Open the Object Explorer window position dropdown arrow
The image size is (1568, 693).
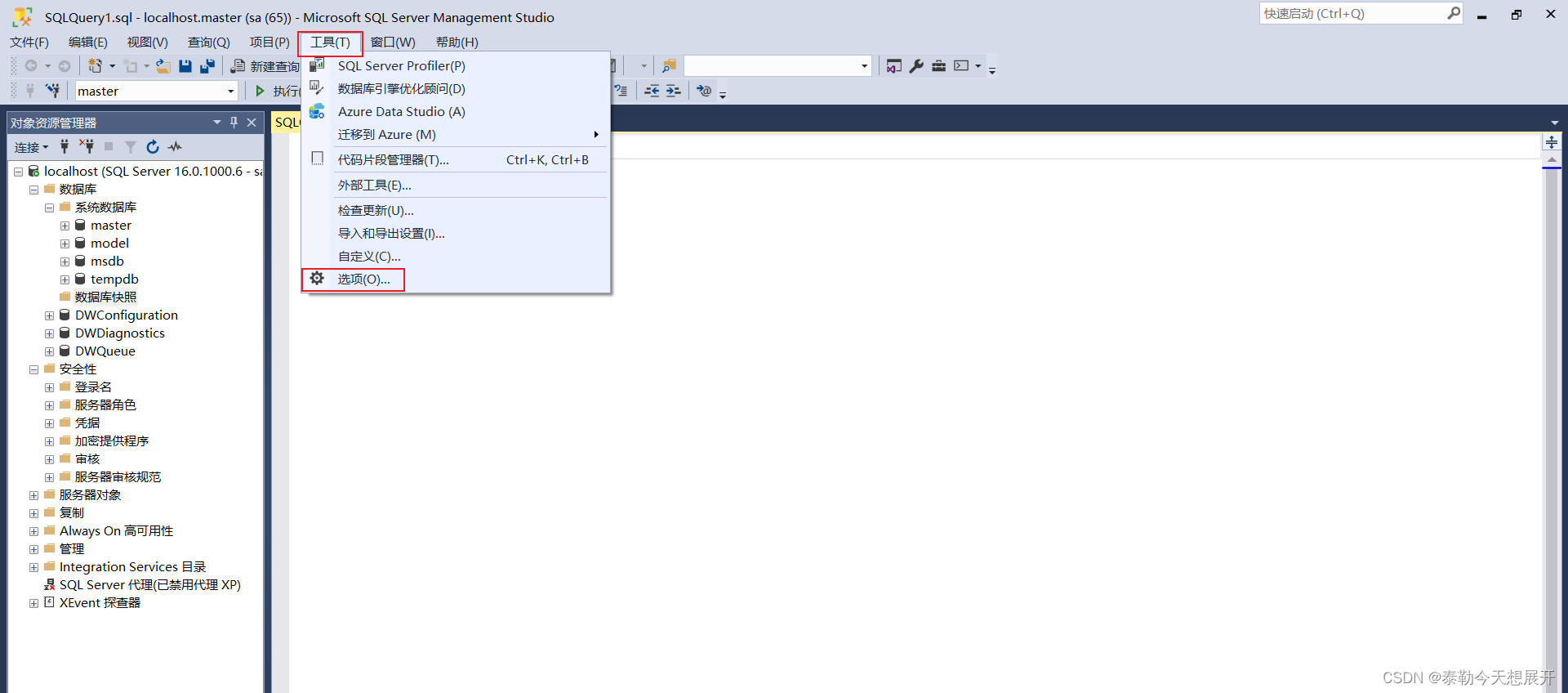coord(217,123)
